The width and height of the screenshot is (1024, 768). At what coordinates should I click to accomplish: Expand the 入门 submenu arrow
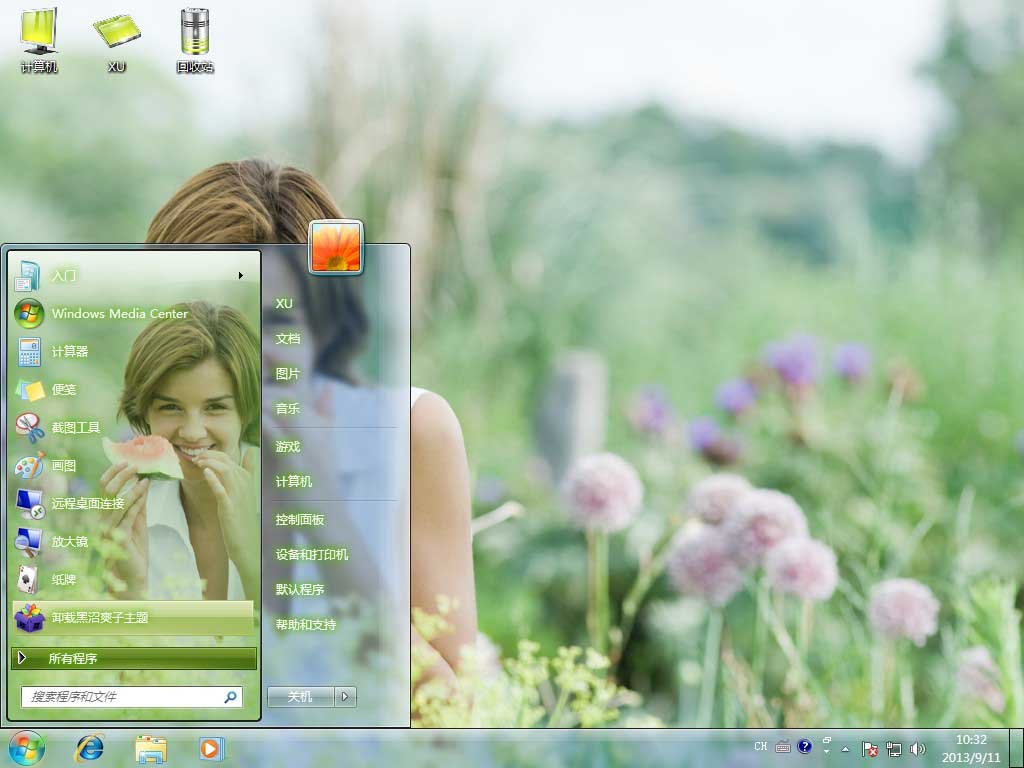click(x=241, y=276)
